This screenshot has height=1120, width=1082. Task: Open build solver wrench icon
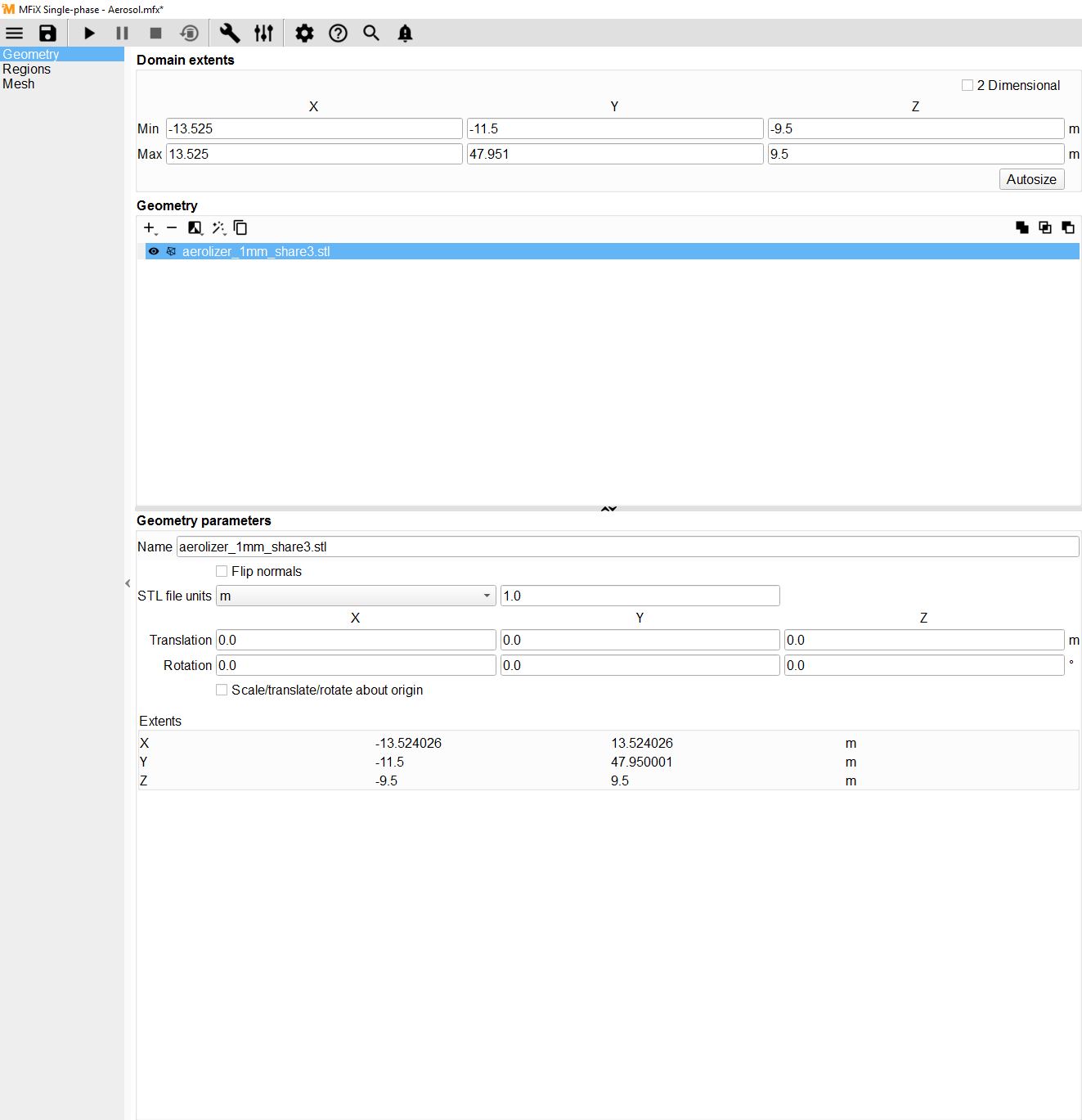coord(230,34)
